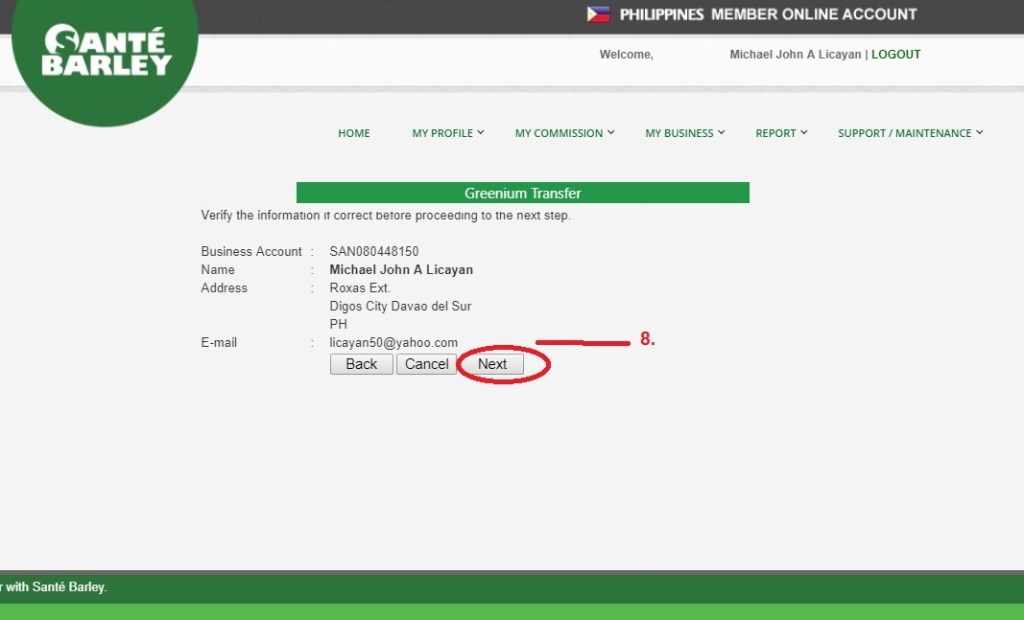Click the Philippines flag icon
This screenshot has width=1024, height=620.
point(598,14)
